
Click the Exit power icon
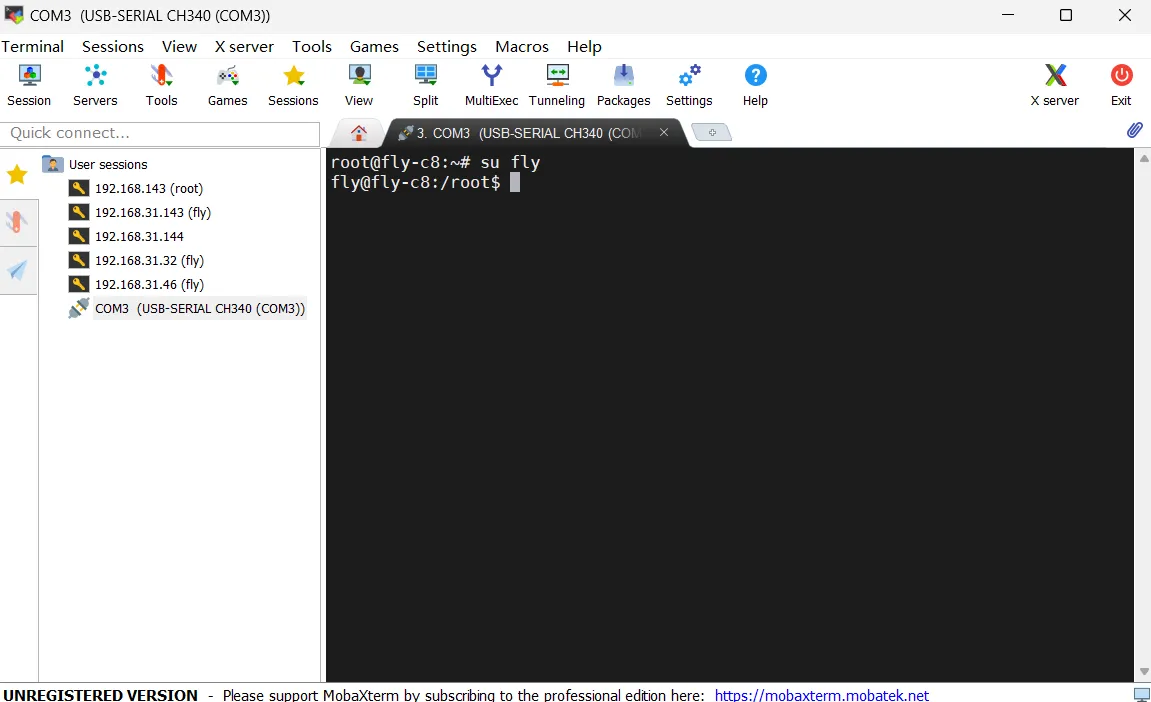pyautogui.click(x=1121, y=85)
